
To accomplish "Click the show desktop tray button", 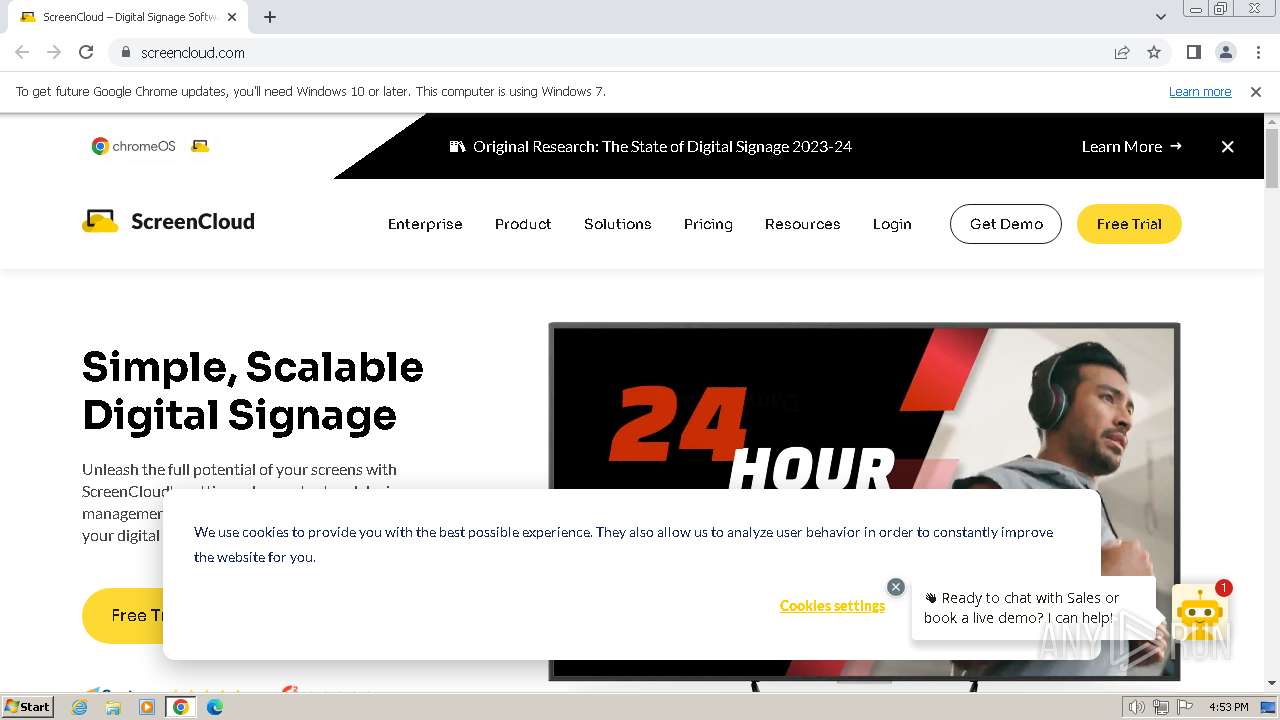I will (1268, 707).
